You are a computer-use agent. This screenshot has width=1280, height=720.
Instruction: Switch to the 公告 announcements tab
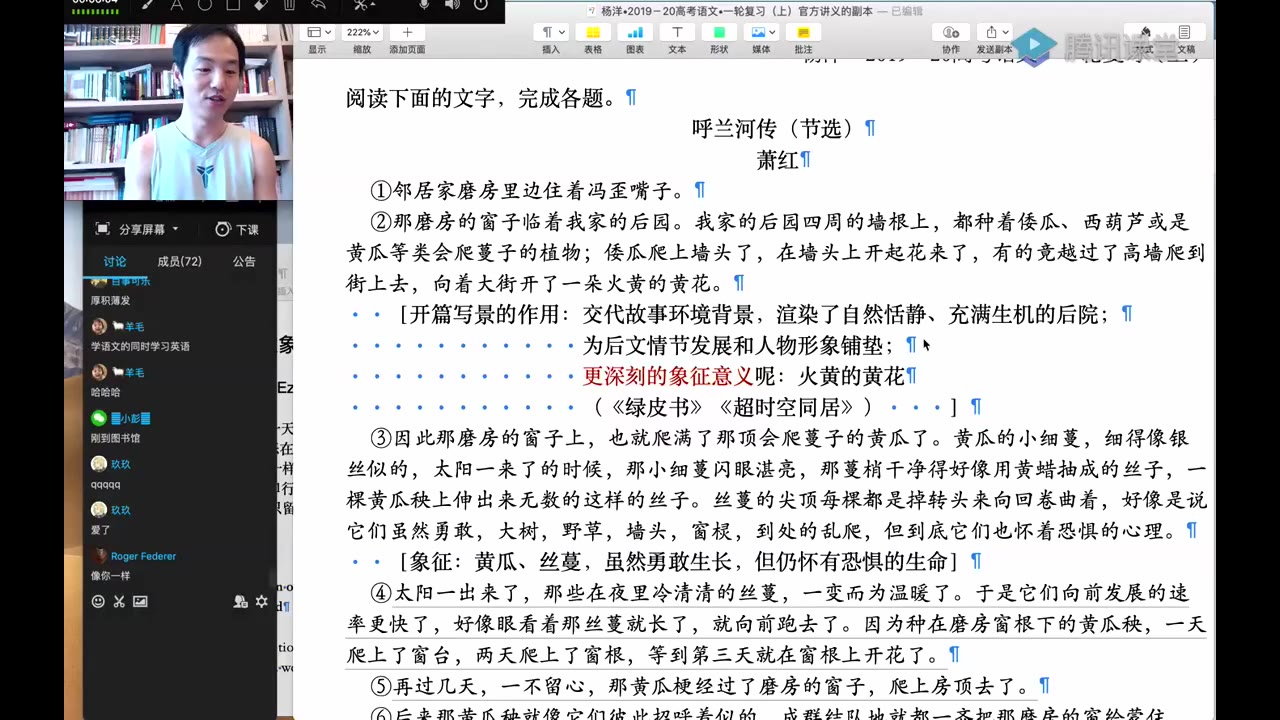pyautogui.click(x=244, y=261)
